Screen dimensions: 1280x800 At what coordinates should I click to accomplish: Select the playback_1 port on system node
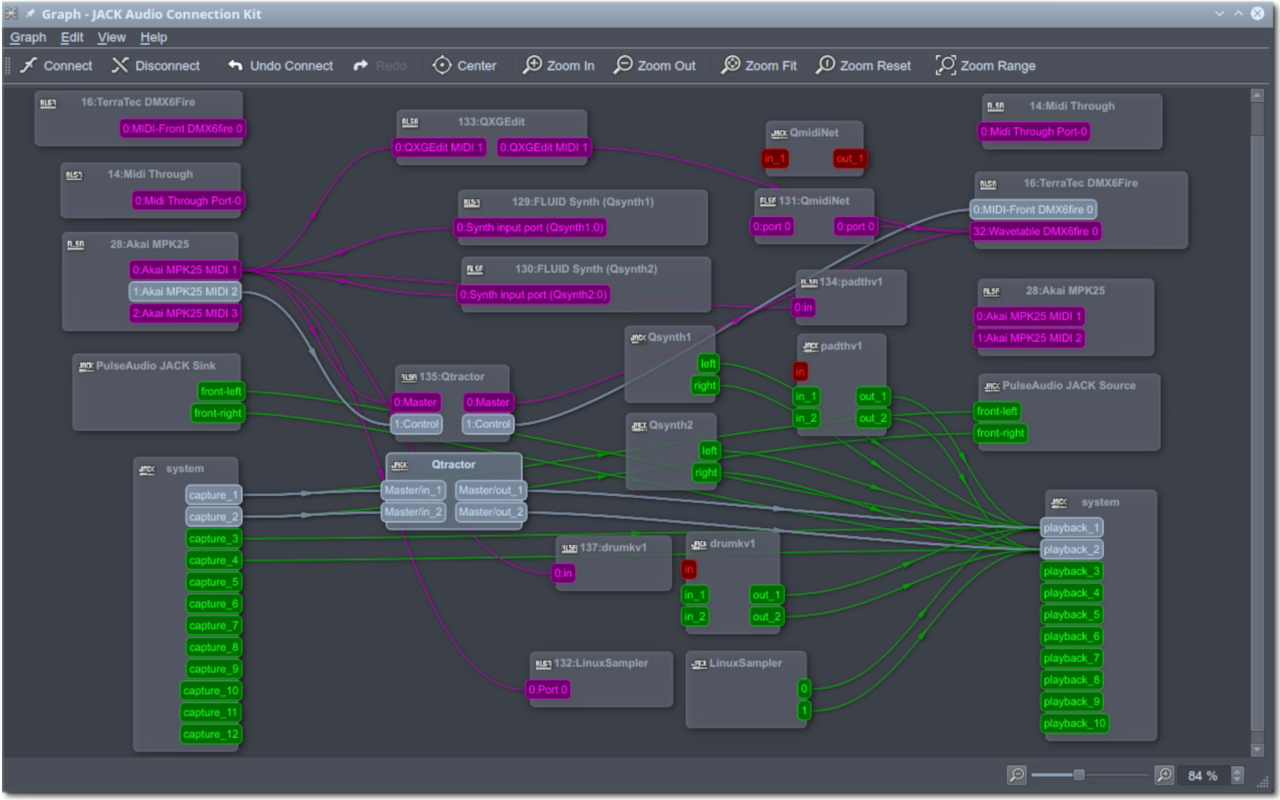click(x=1071, y=527)
